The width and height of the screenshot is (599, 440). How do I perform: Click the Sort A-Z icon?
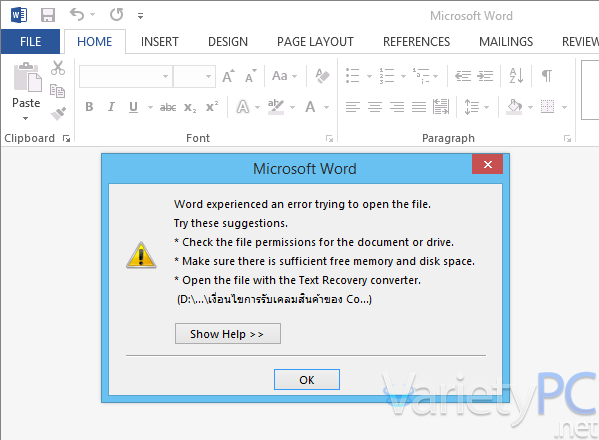point(516,76)
